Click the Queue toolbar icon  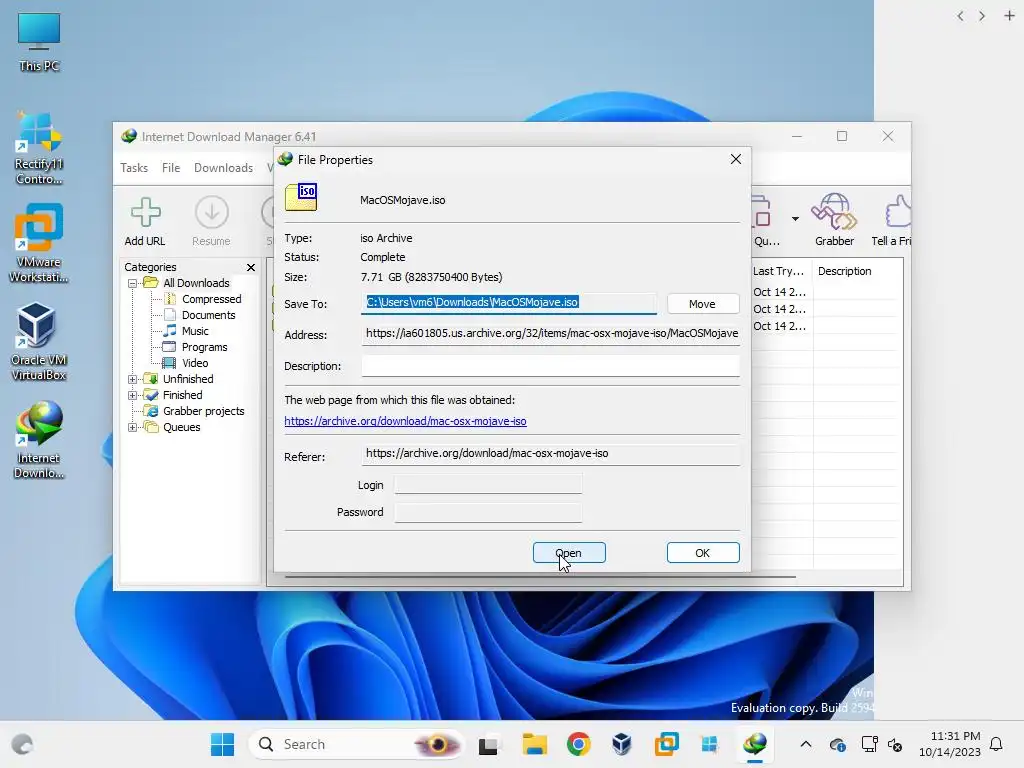point(761,213)
